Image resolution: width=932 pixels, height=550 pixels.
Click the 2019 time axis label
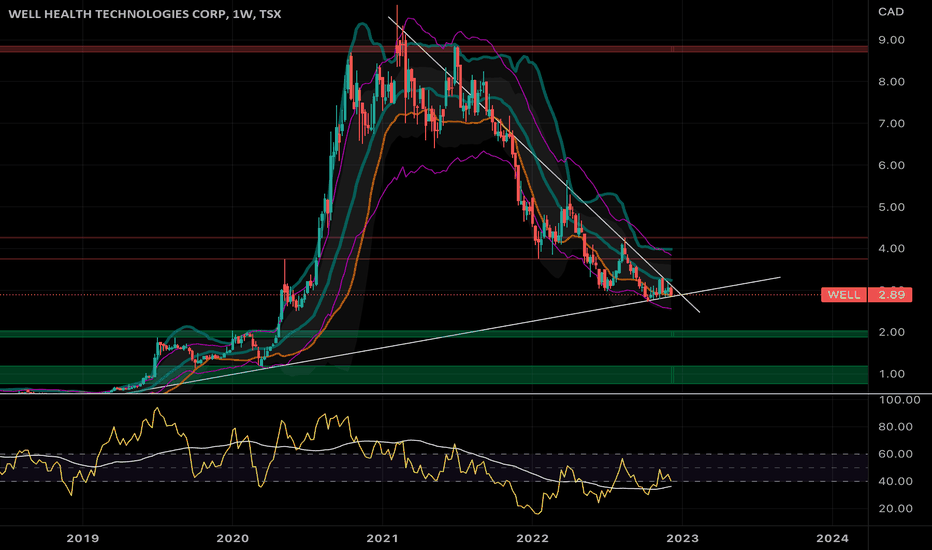point(83,539)
